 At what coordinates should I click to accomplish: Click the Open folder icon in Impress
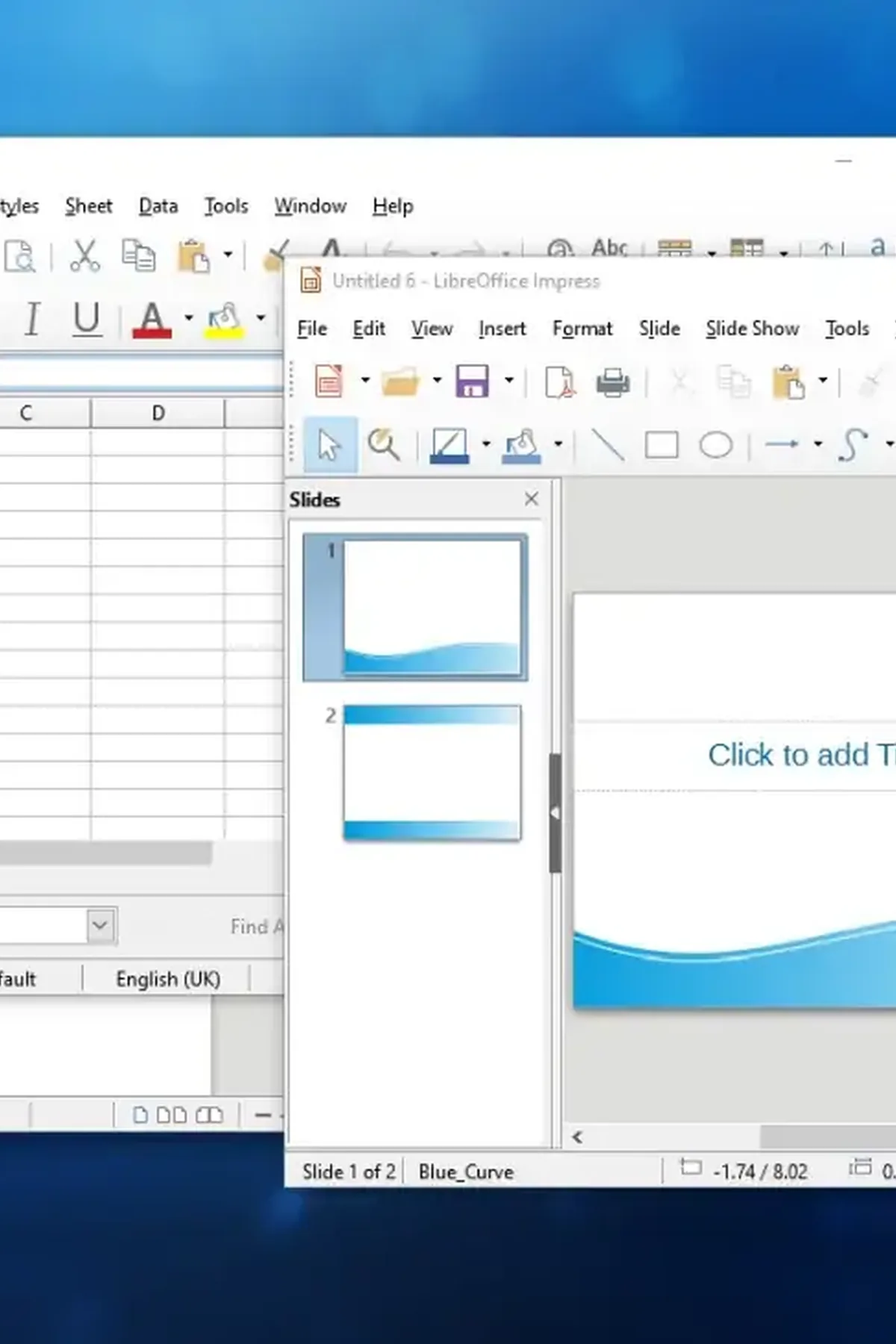click(x=400, y=382)
